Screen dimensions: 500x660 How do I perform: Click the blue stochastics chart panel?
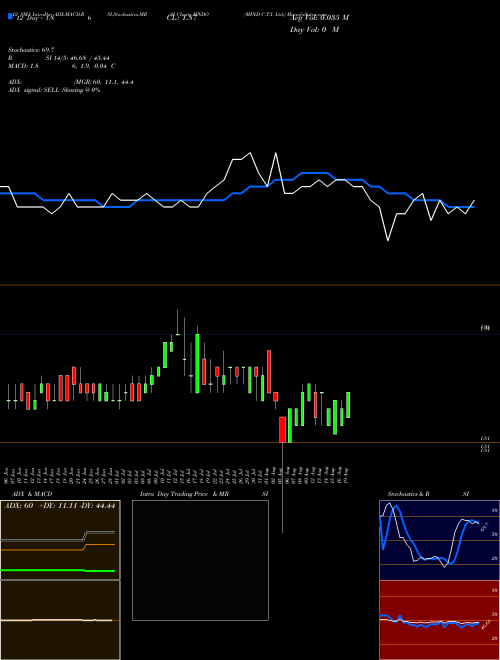pyautogui.click(x=439, y=540)
